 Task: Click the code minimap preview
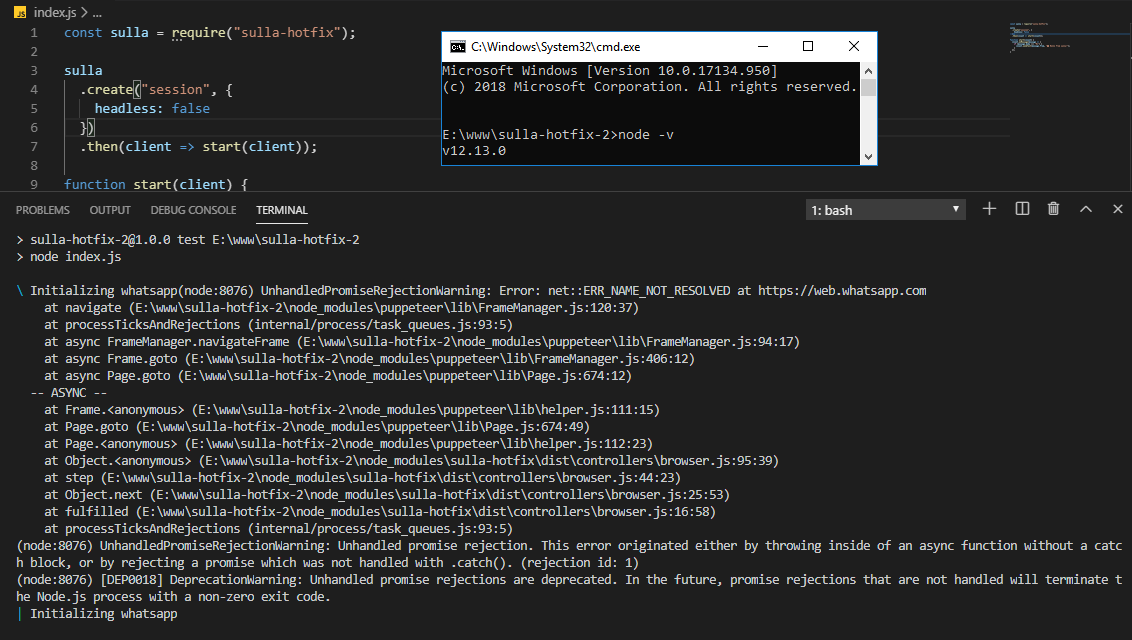tap(1040, 36)
